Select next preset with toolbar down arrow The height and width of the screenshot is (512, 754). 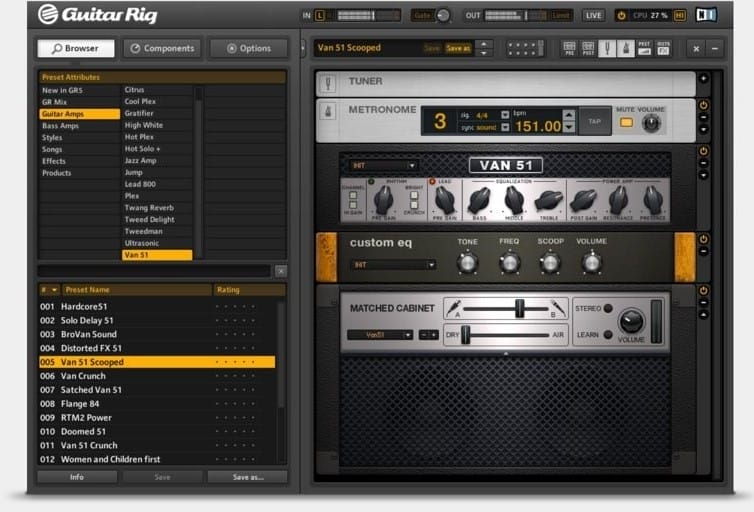pos(484,53)
